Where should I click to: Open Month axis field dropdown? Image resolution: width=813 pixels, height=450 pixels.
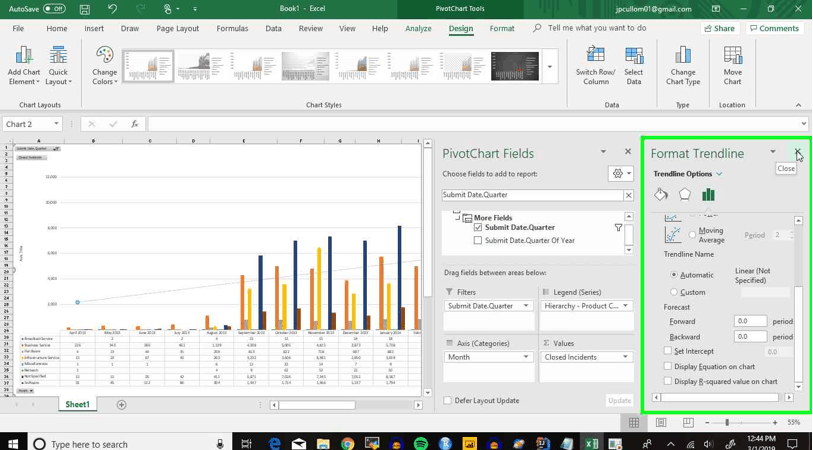pyautogui.click(x=526, y=357)
